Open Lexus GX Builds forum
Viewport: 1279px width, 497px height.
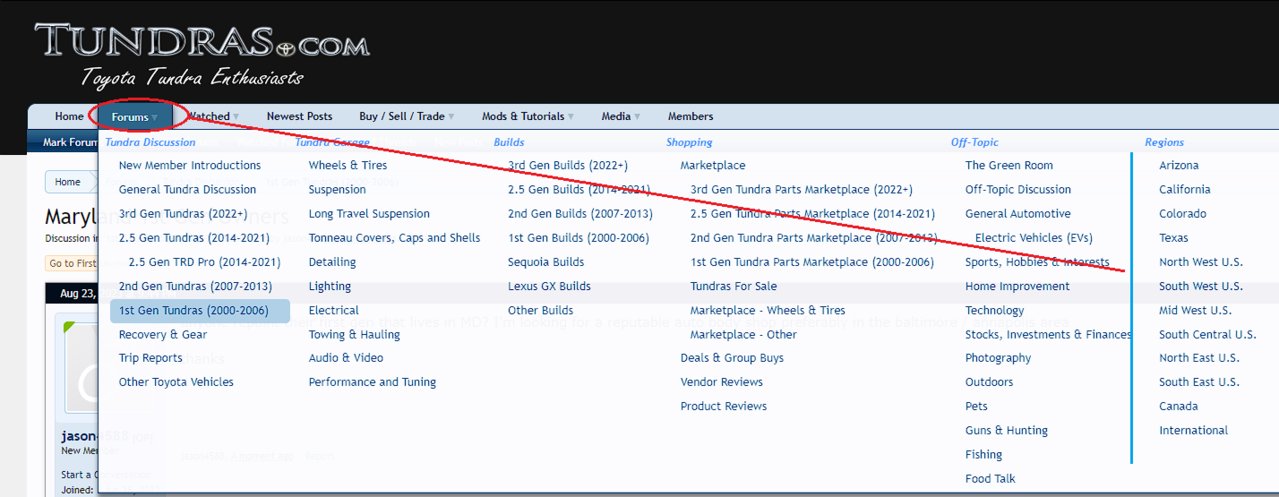[549, 286]
